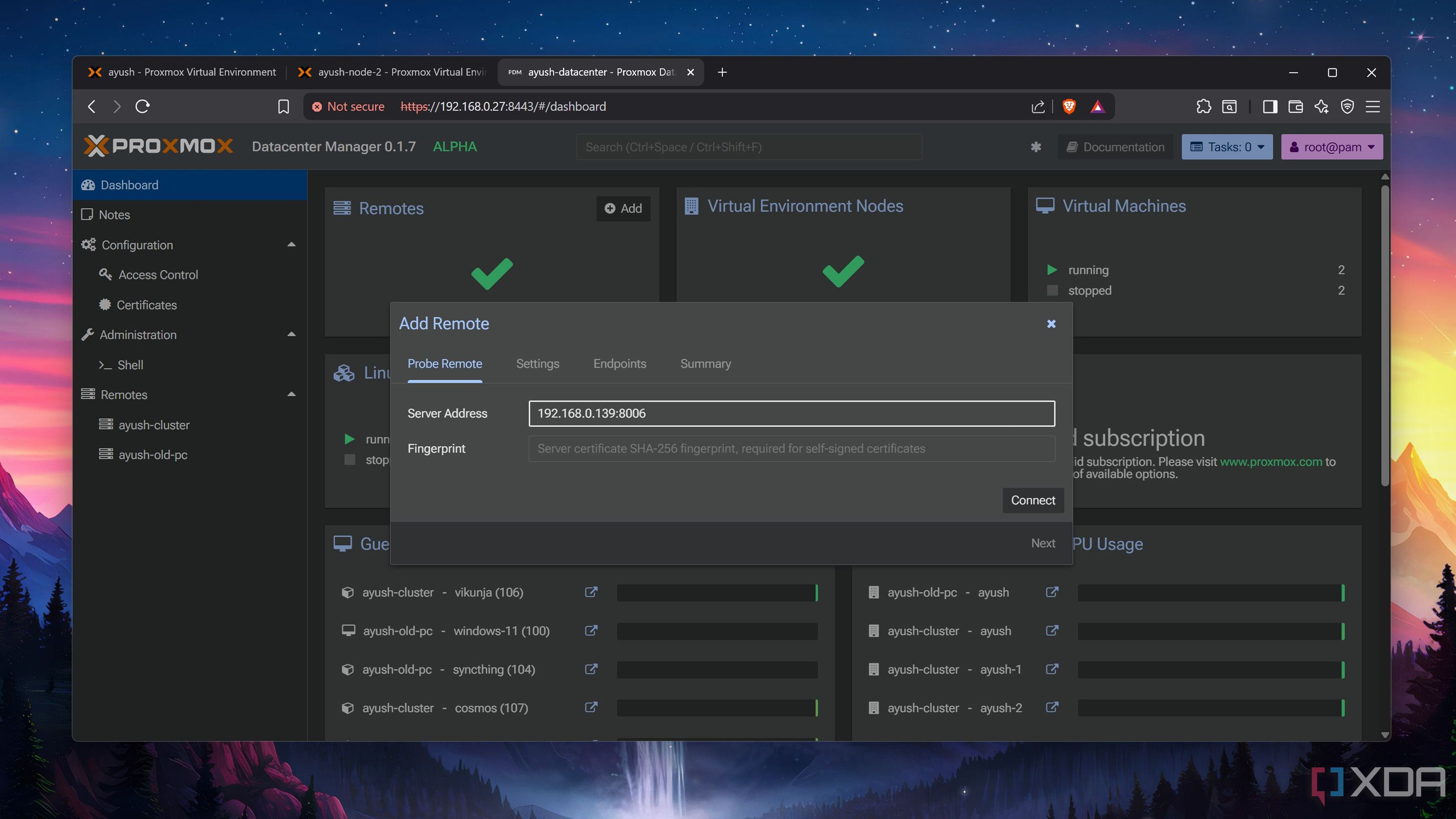Collapse the Administration section
1456x819 pixels.
tap(292, 334)
